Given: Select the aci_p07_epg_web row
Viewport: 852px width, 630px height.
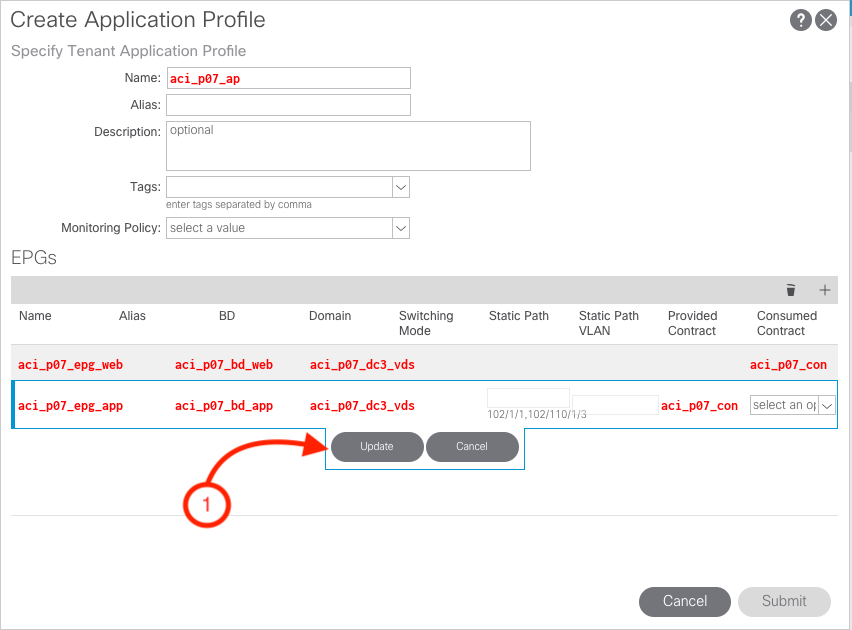Looking at the screenshot, I should pos(70,365).
